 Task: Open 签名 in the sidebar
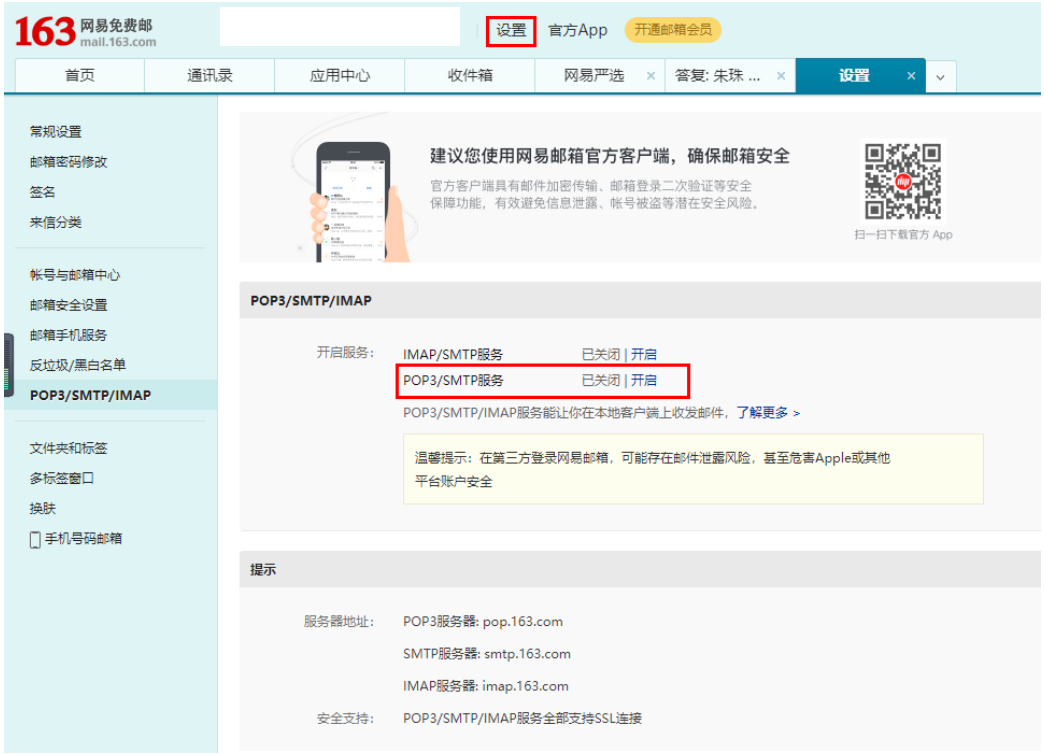(43, 192)
